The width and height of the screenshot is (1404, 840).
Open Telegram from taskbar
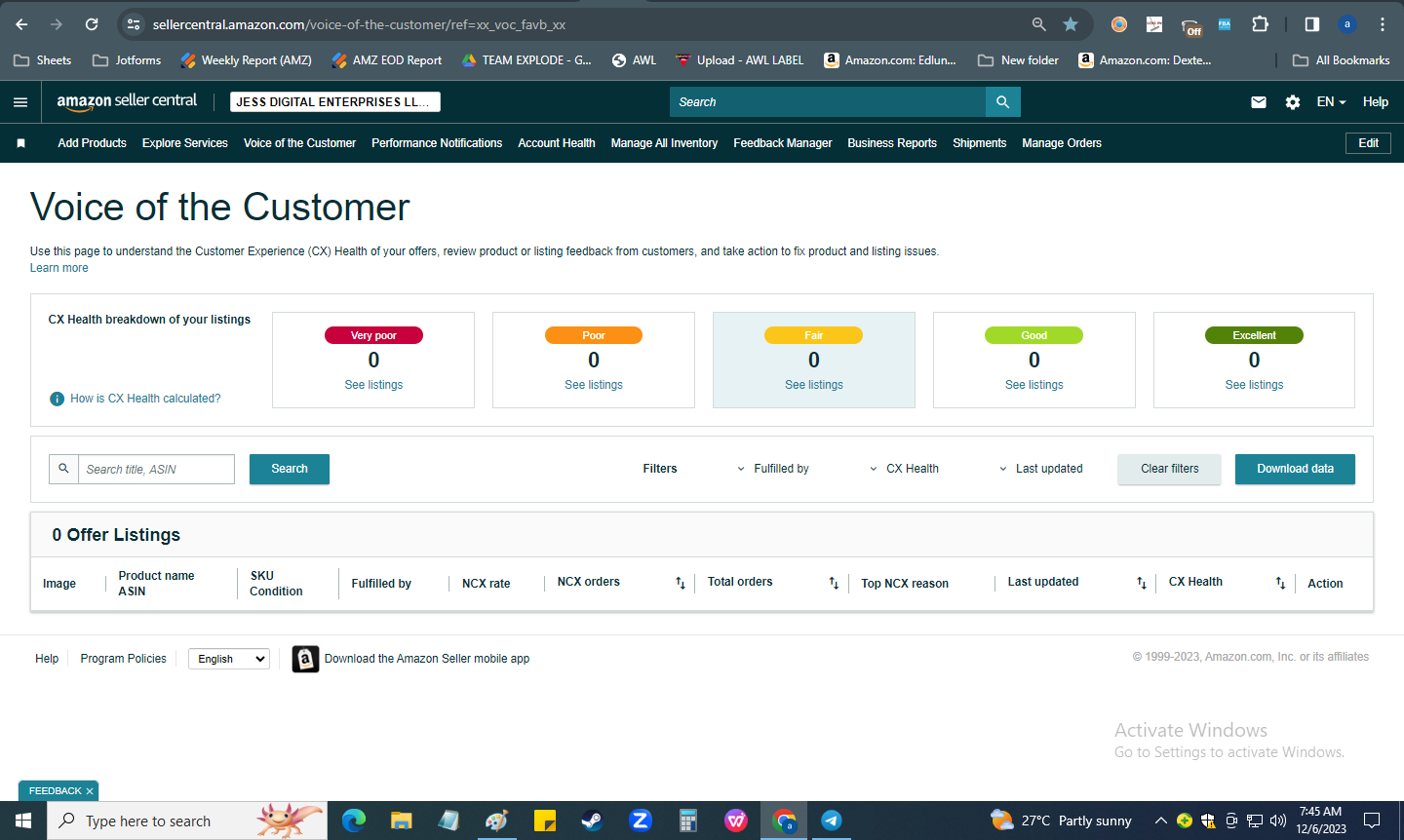pyautogui.click(x=832, y=821)
